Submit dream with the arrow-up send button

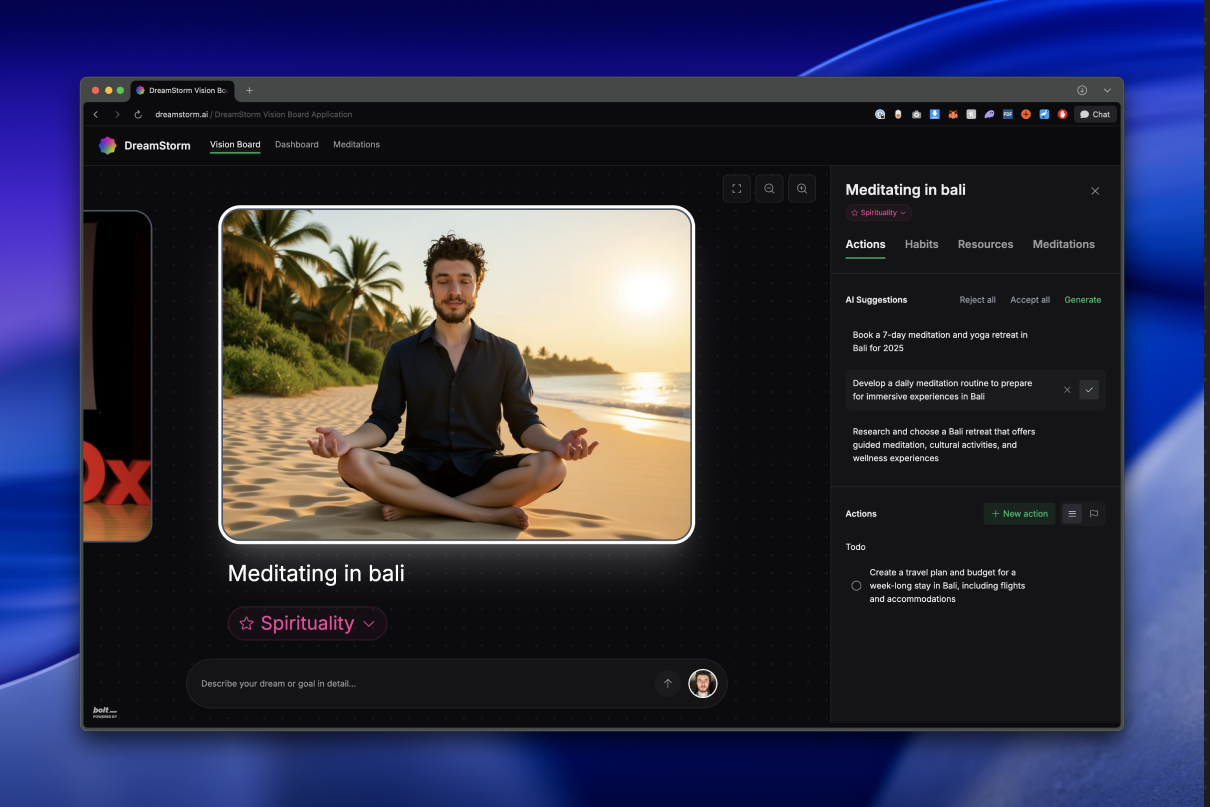click(667, 684)
